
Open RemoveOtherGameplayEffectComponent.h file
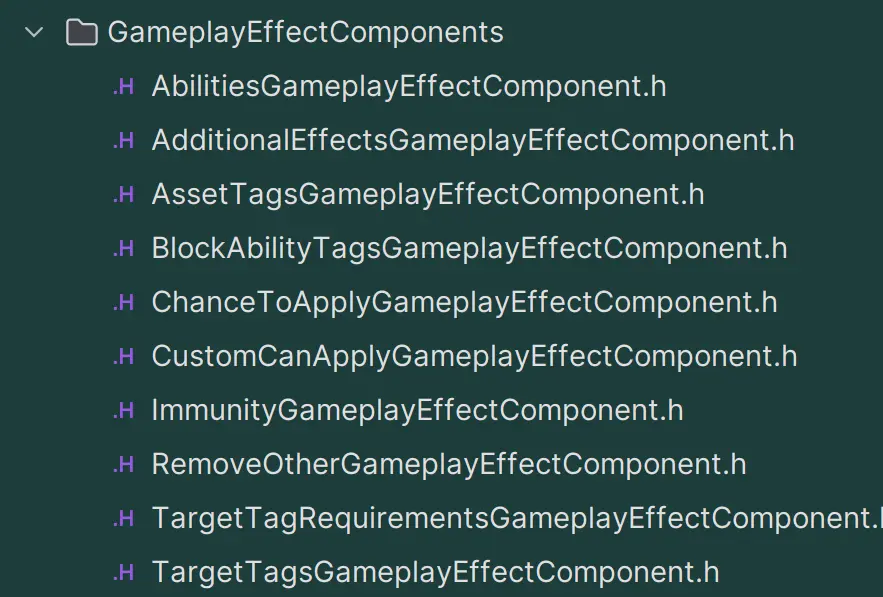(x=448, y=465)
